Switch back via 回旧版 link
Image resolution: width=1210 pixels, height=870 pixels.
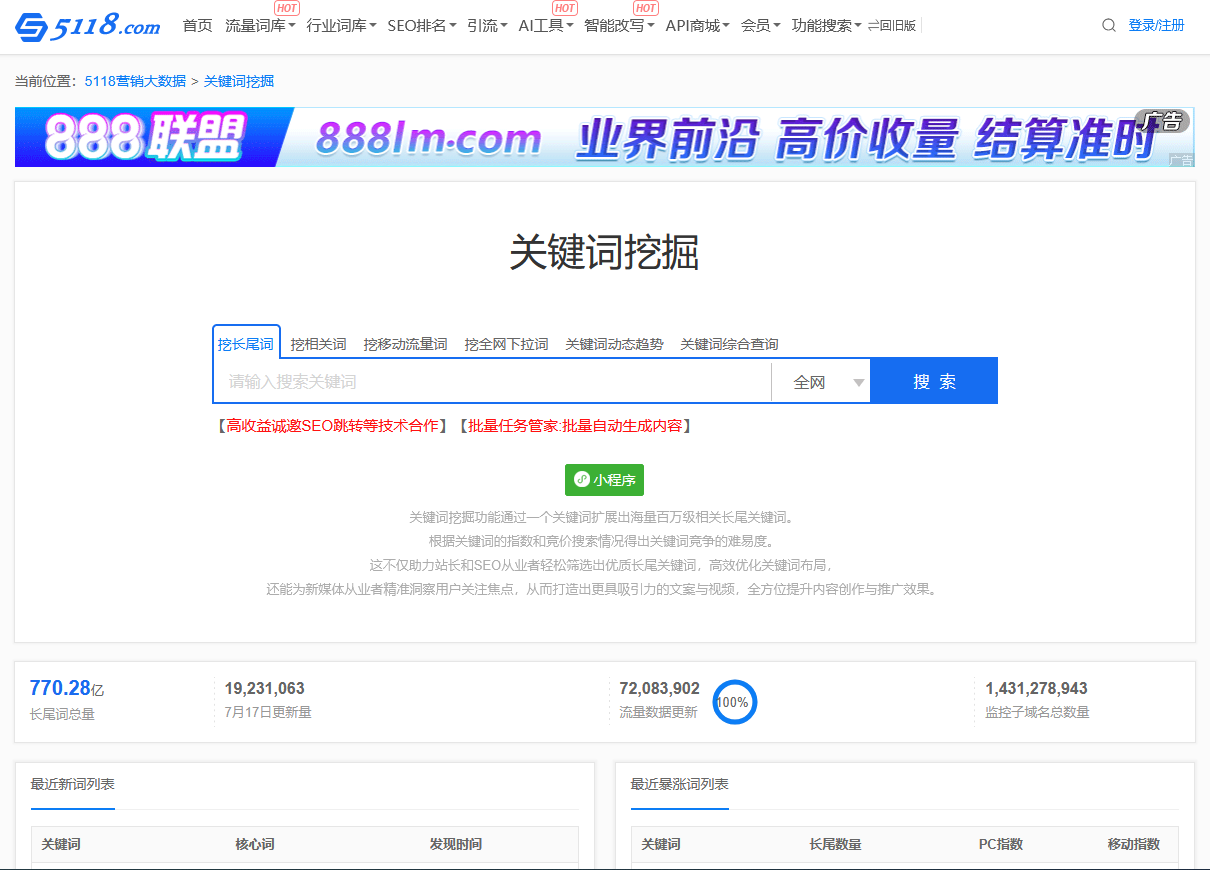(x=892, y=26)
